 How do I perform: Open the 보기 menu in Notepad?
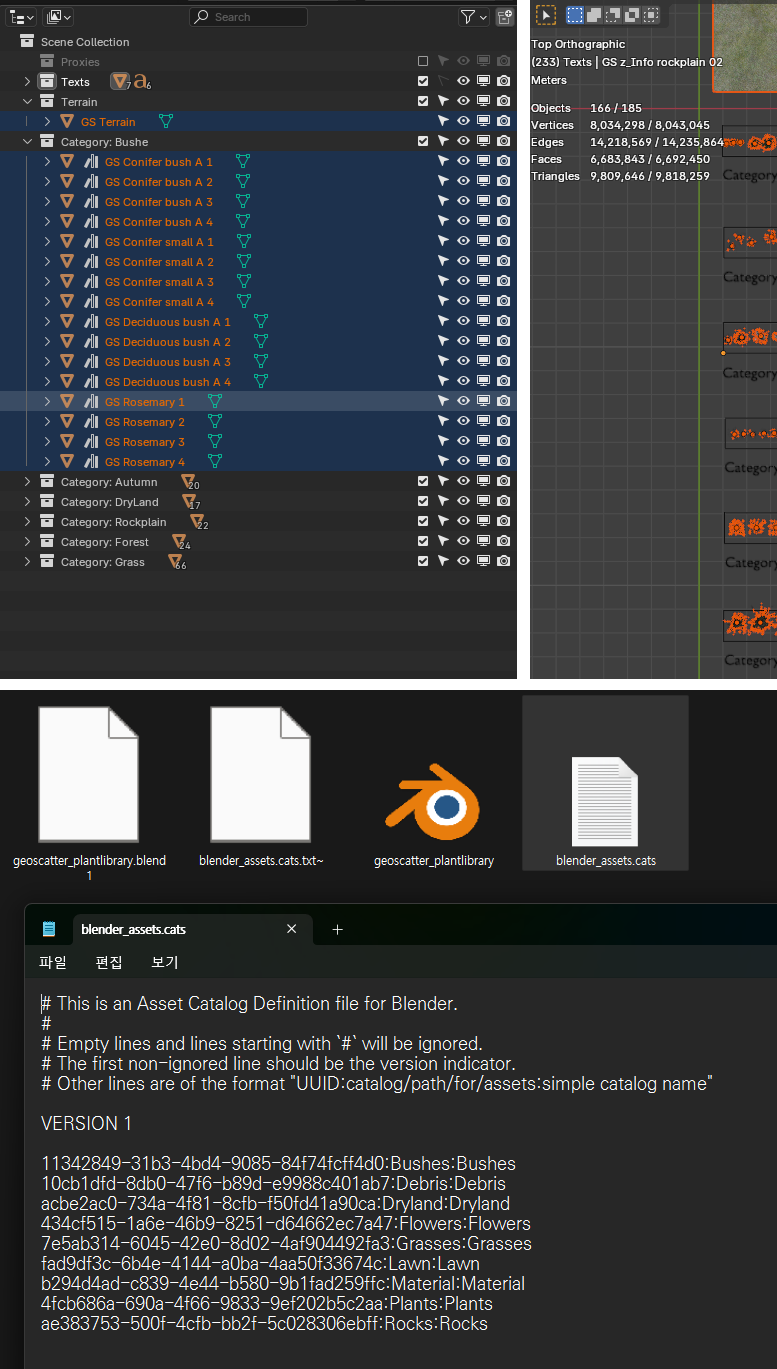pos(165,963)
